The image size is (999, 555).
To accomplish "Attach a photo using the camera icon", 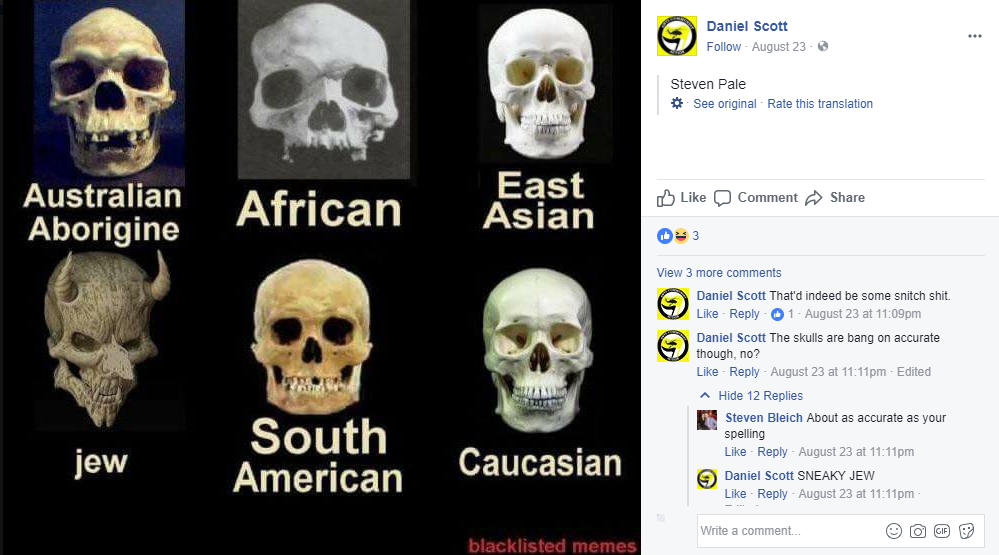I will click(917, 531).
